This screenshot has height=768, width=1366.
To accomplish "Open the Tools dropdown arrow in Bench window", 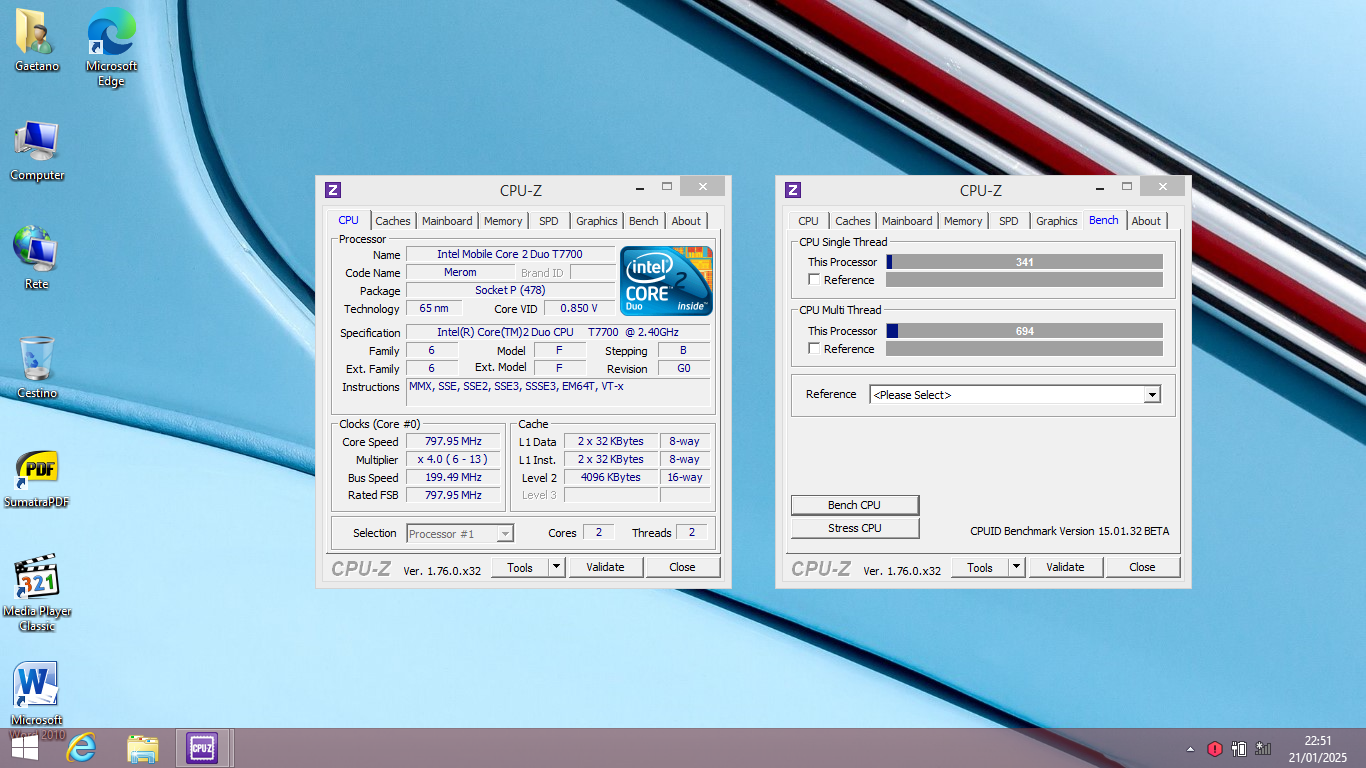I will point(1016,567).
